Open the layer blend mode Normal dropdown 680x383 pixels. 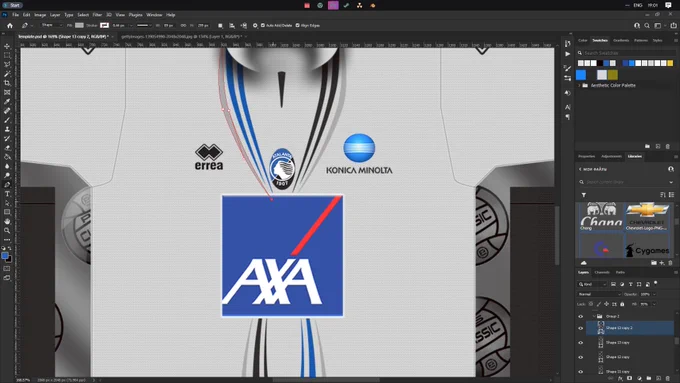(599, 295)
